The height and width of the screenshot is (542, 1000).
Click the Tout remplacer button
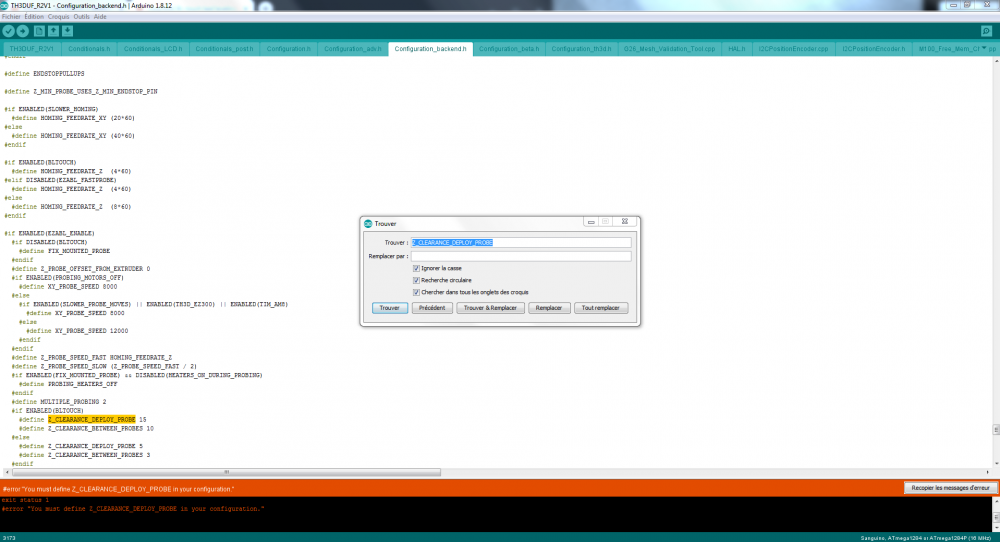click(601, 308)
